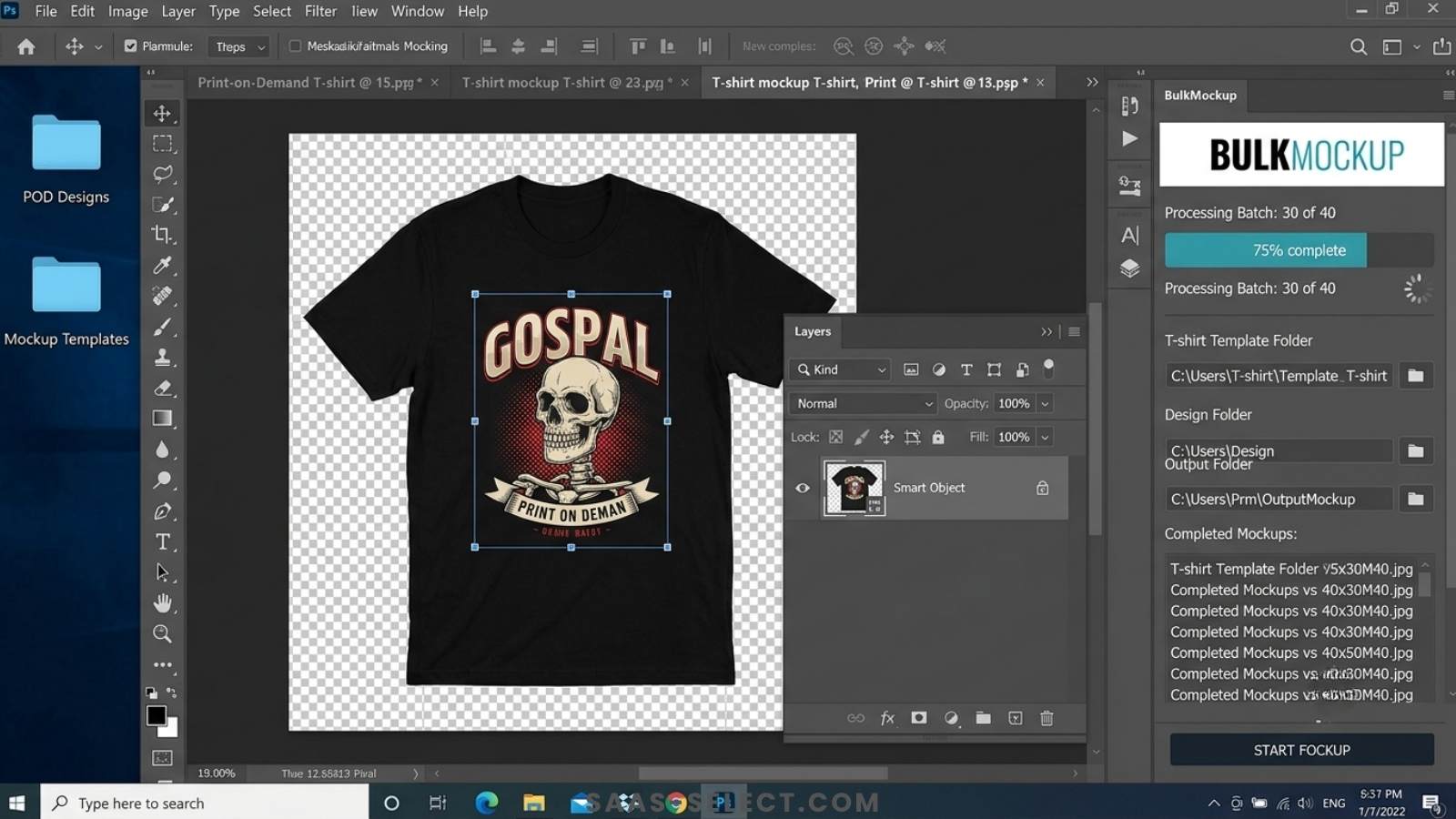Click Type here to search box
This screenshot has height=819, width=1456.
(x=205, y=803)
